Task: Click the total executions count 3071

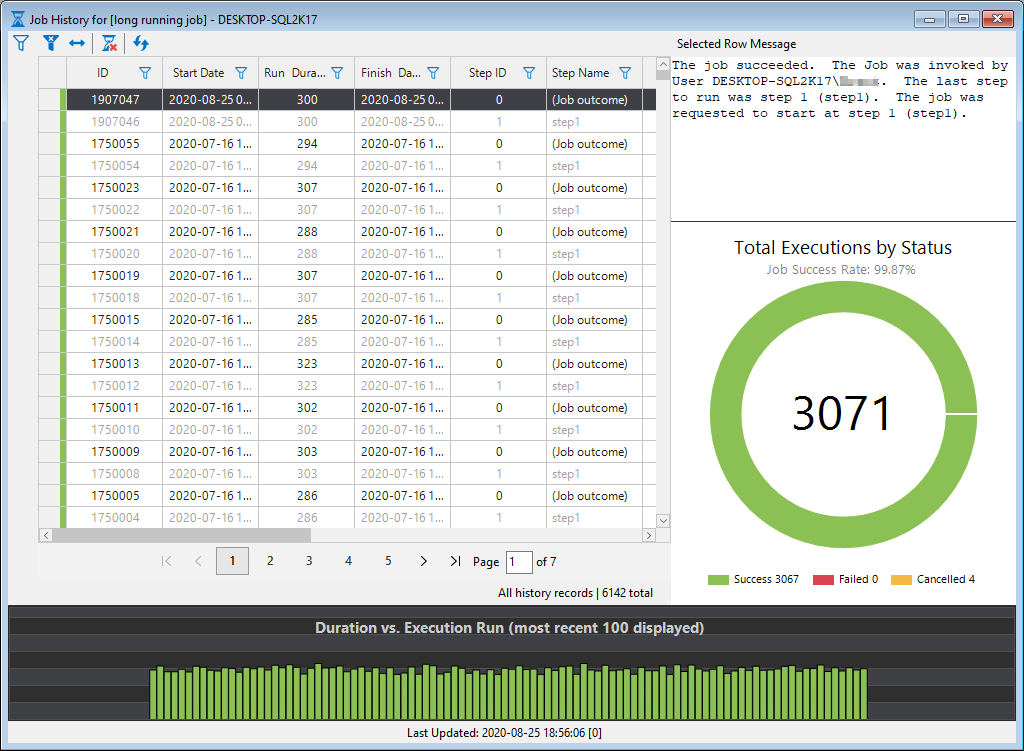Action: pos(842,414)
